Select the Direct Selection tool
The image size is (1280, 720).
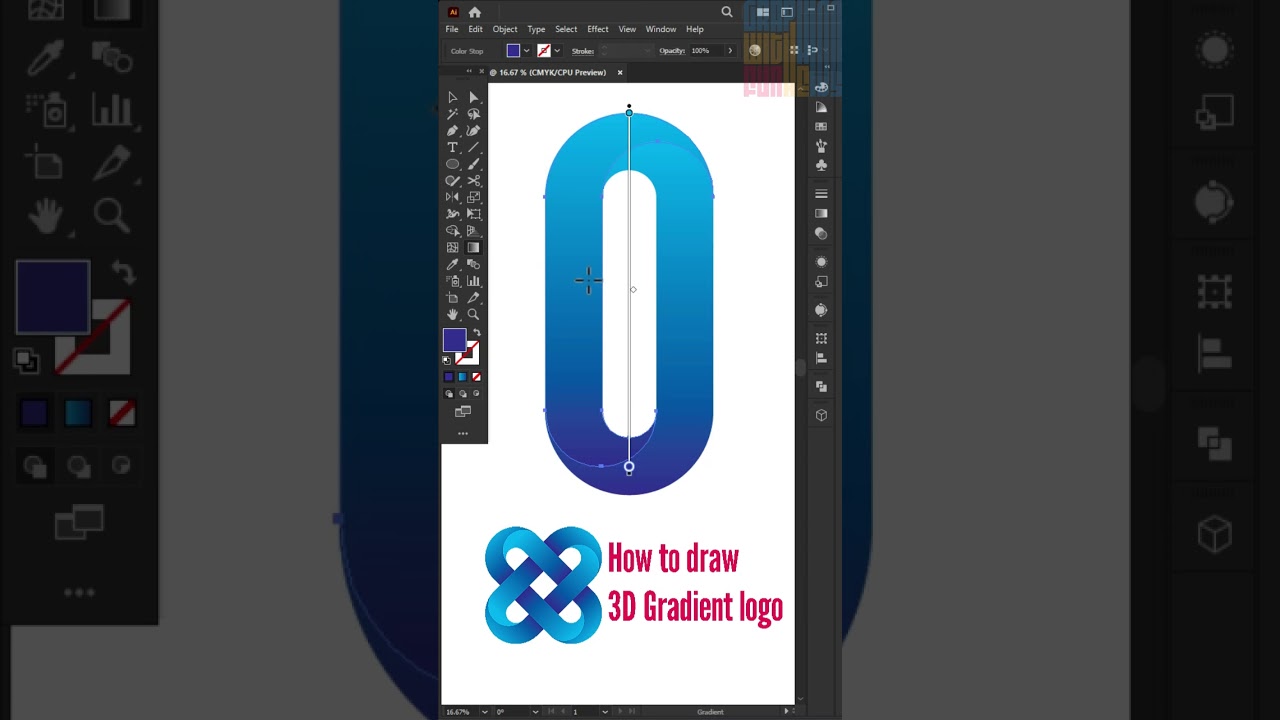coord(473,97)
